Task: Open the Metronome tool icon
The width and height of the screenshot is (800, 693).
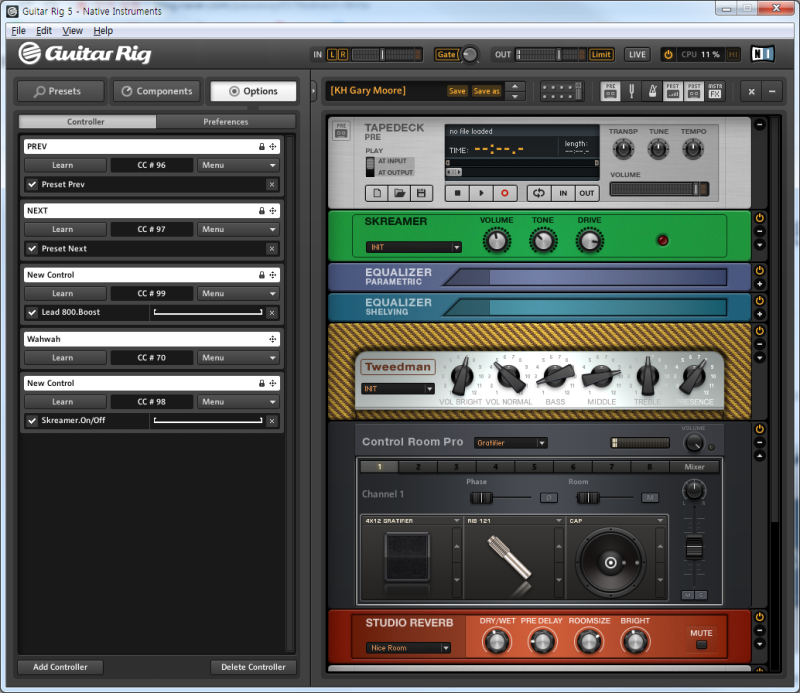Action: coord(652,91)
